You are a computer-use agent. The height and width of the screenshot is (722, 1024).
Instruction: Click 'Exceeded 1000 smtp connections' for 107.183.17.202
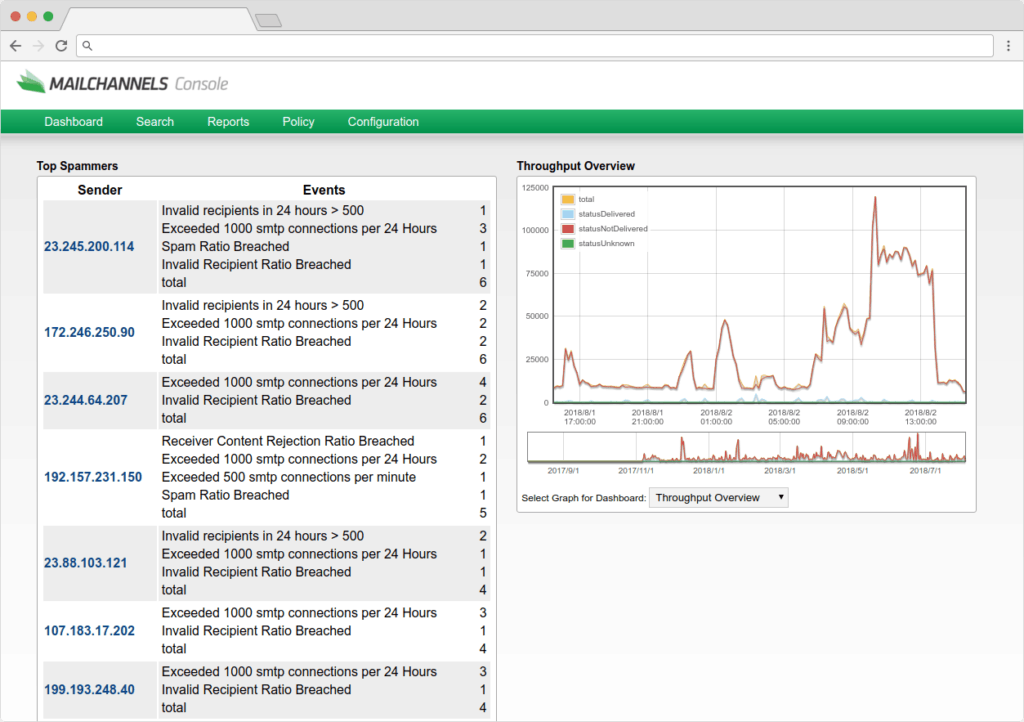click(299, 612)
